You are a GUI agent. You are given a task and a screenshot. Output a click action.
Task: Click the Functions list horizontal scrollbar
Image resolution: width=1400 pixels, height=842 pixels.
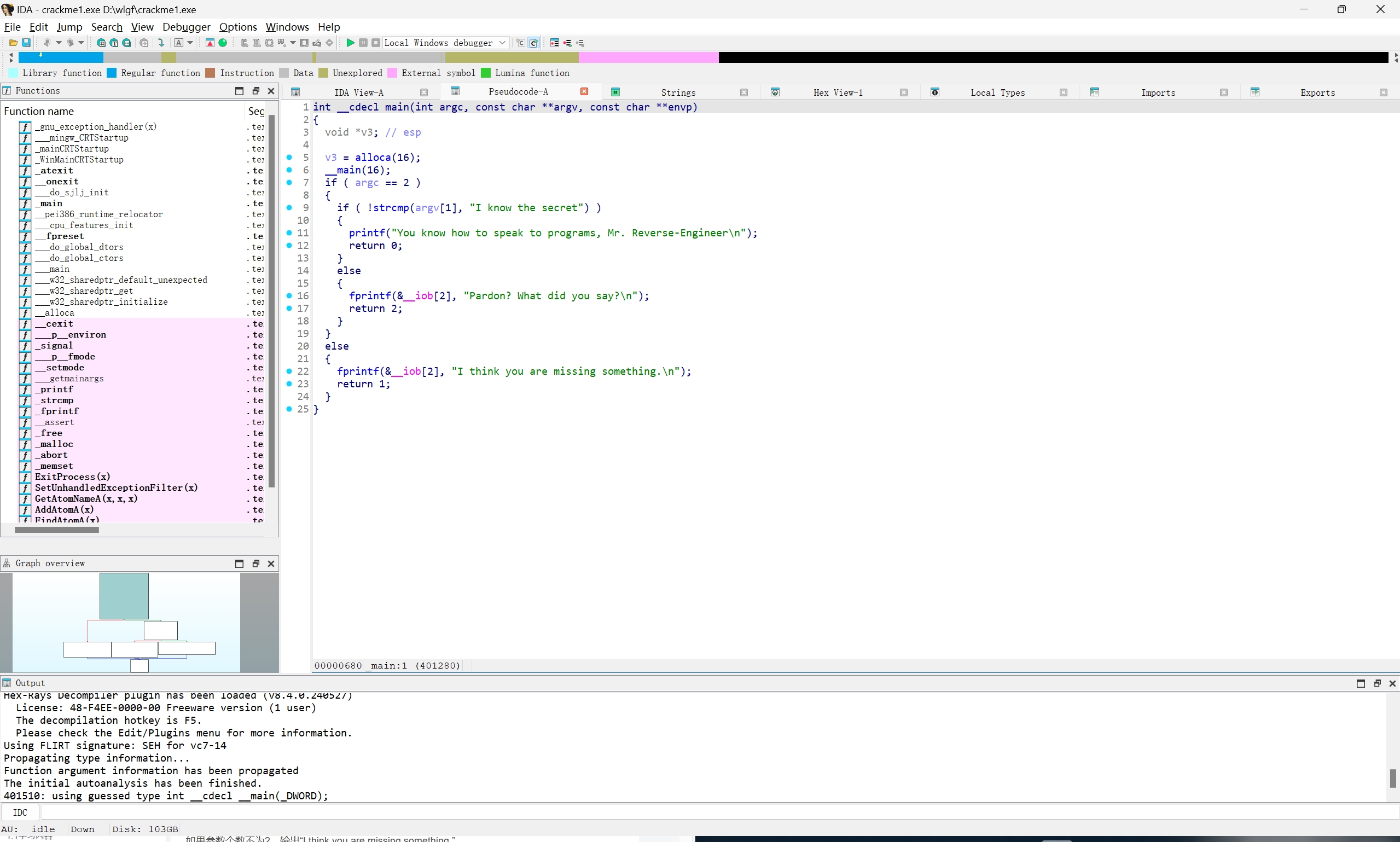pos(57,530)
